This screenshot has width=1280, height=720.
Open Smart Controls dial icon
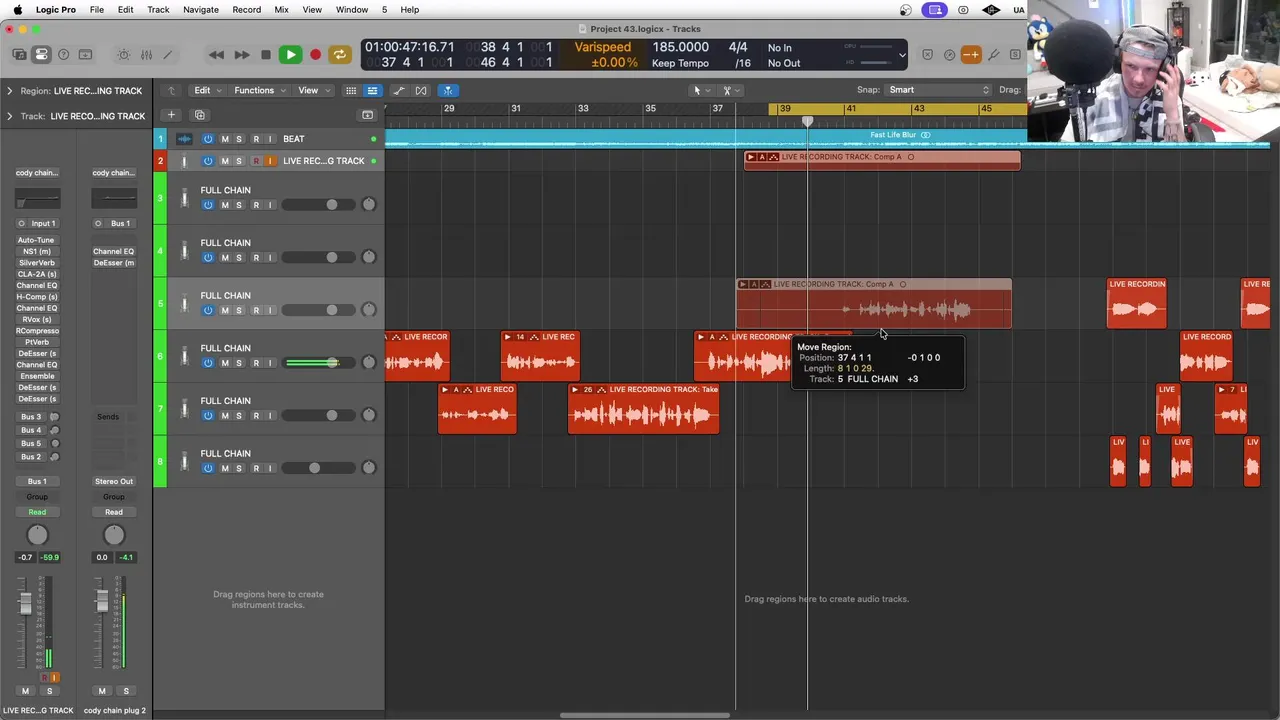click(124, 55)
